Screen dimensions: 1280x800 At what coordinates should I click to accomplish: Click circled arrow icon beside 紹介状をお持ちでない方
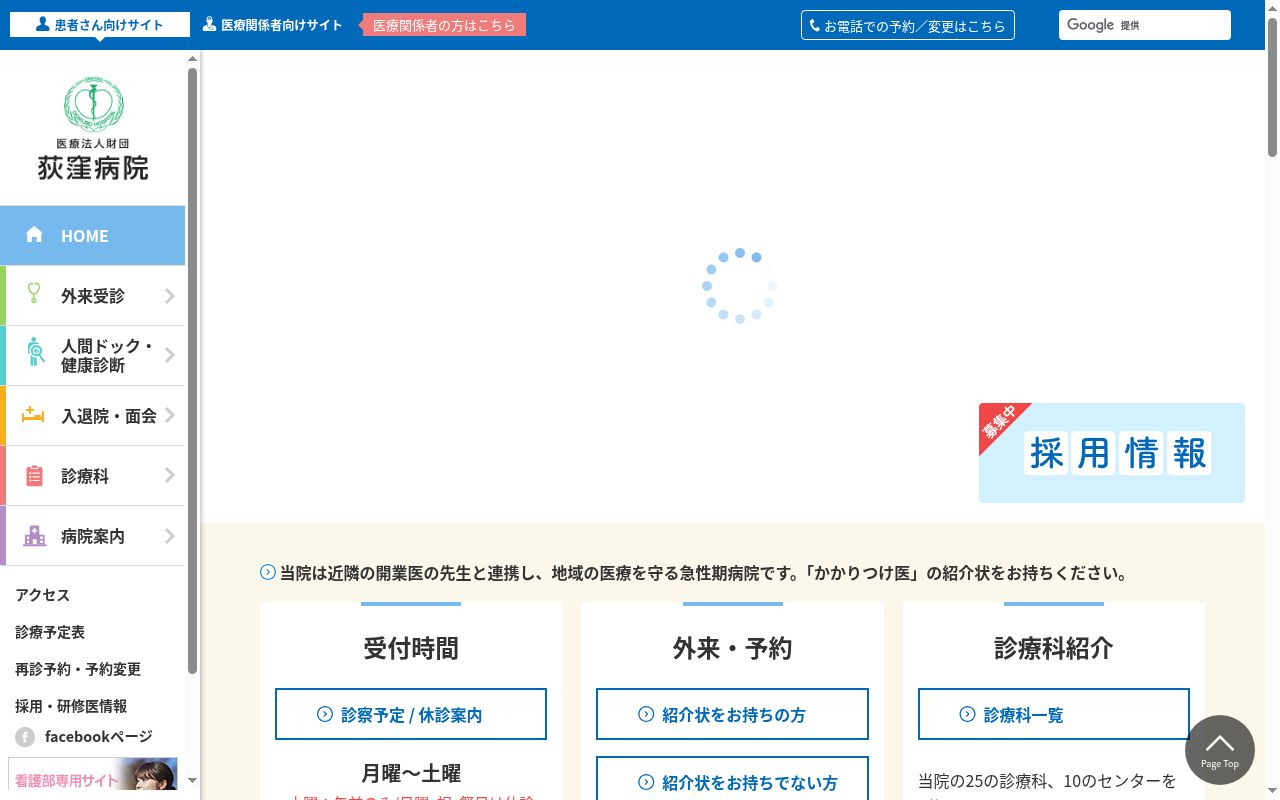(x=646, y=782)
